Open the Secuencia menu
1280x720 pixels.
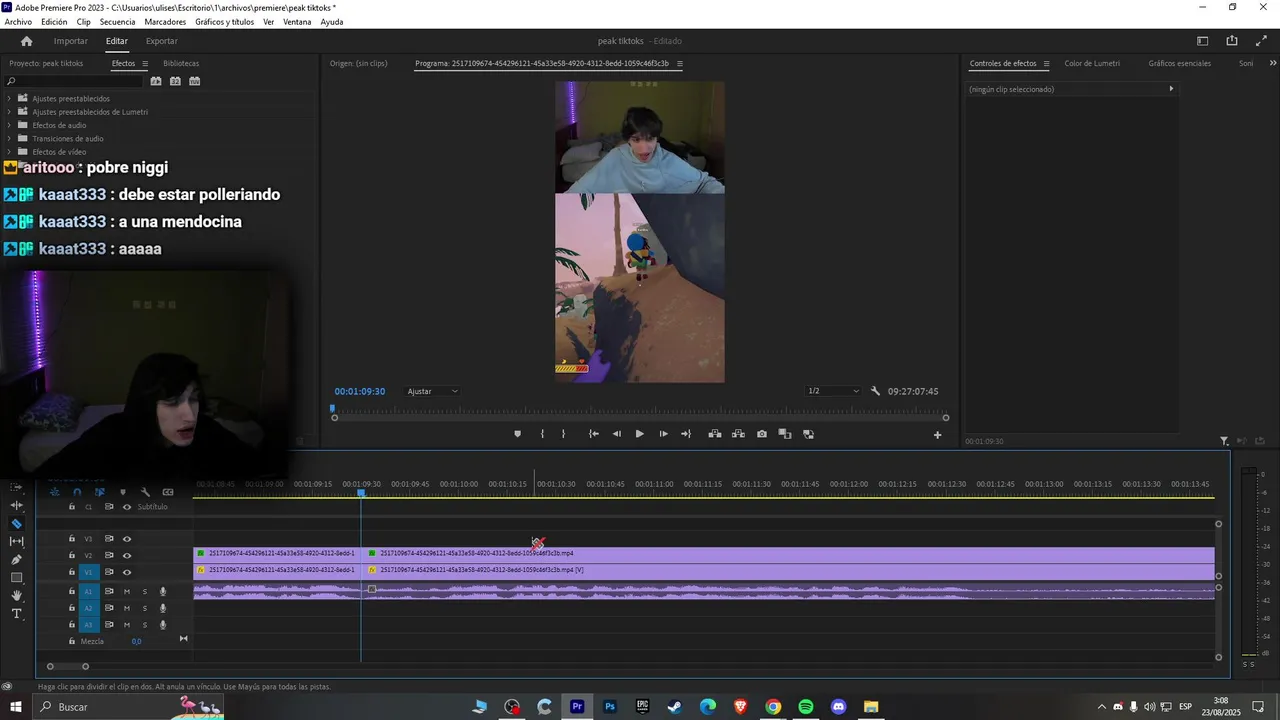pos(117,22)
